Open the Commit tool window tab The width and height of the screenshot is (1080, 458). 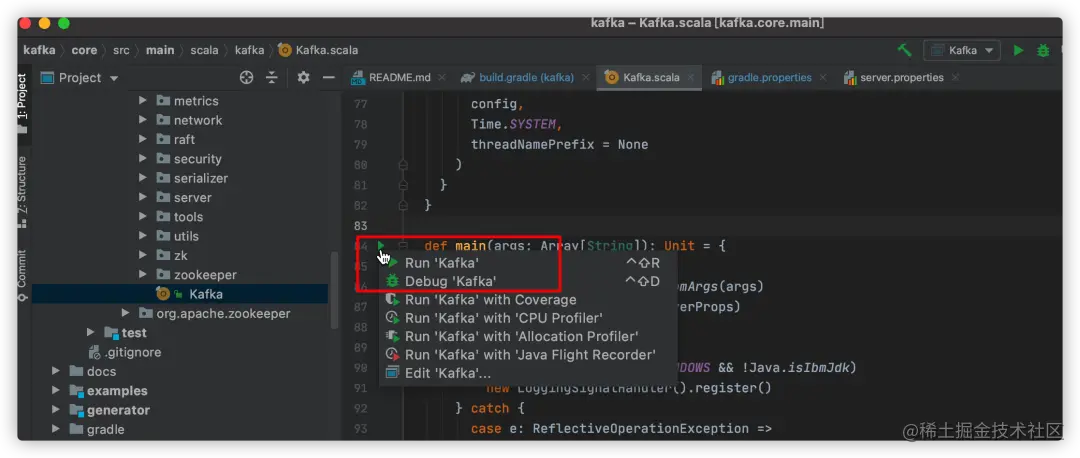[23, 274]
